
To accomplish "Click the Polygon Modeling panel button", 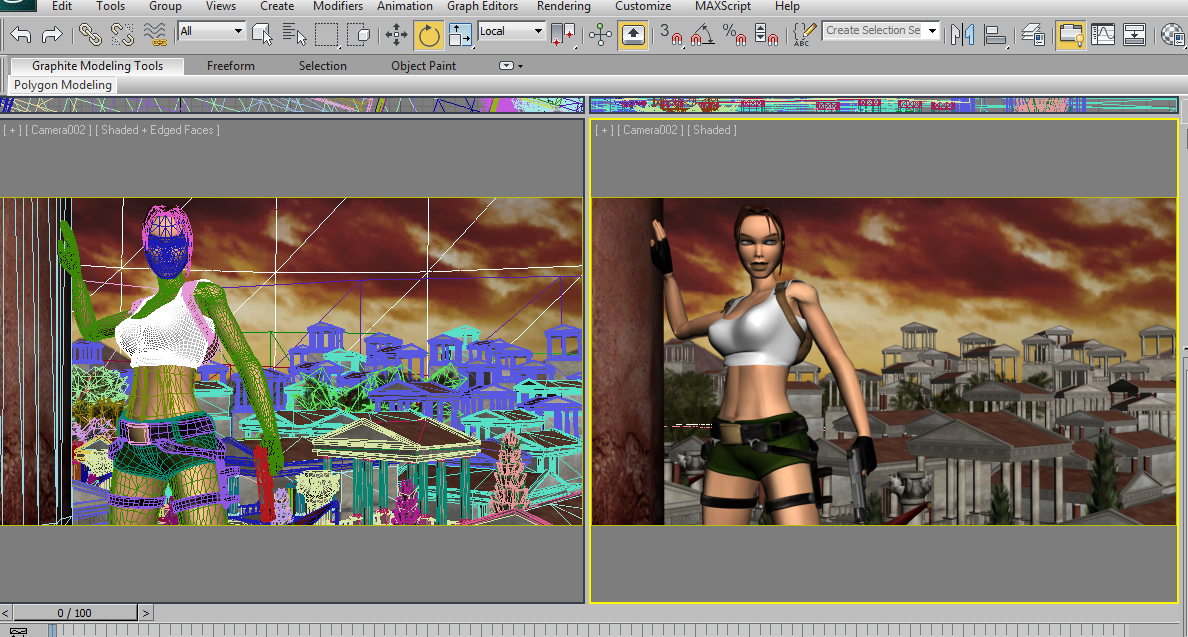I will tap(63, 85).
